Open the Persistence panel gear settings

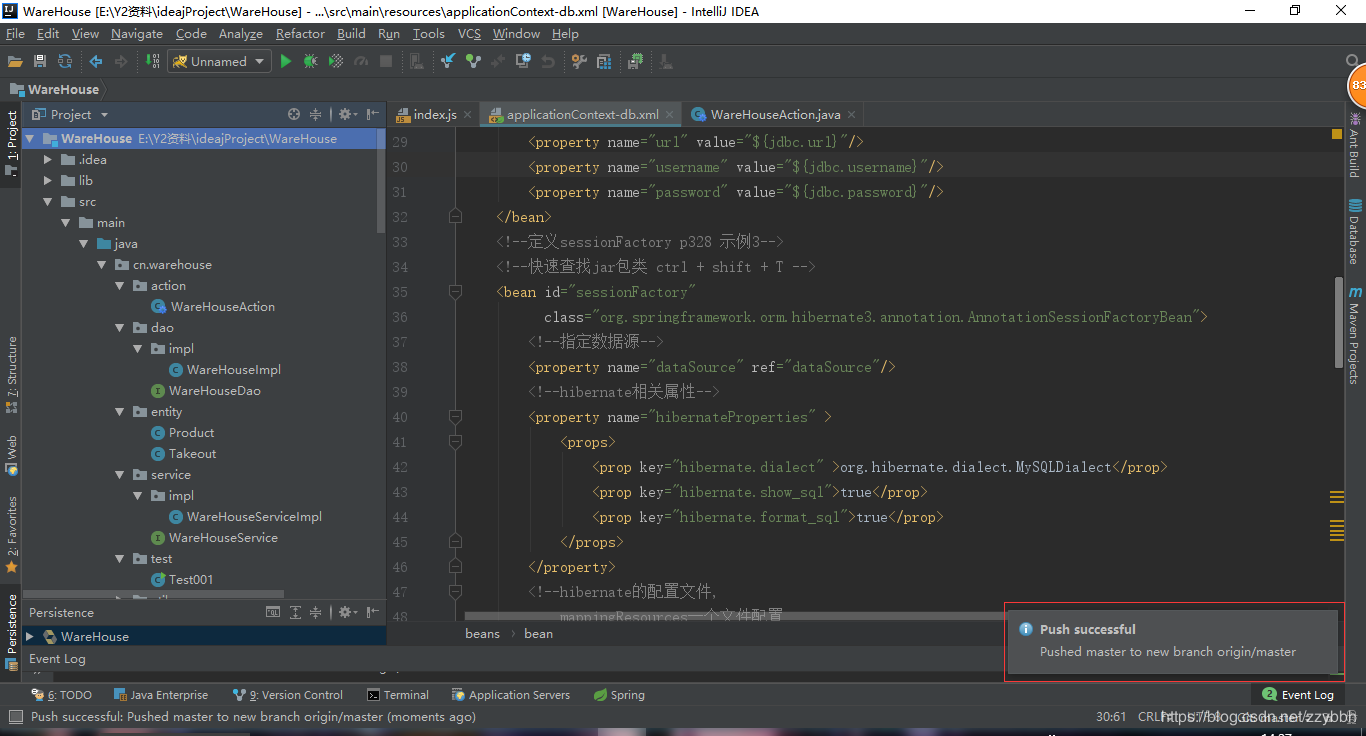tap(346, 612)
